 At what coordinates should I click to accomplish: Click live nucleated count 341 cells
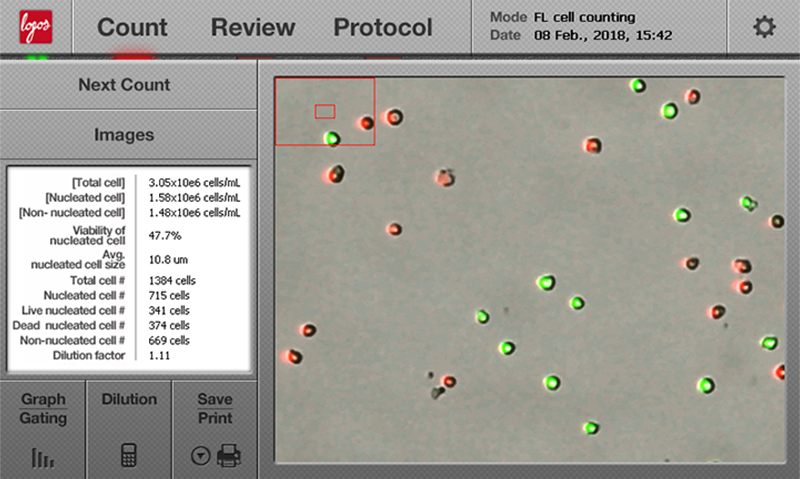[x=169, y=310]
